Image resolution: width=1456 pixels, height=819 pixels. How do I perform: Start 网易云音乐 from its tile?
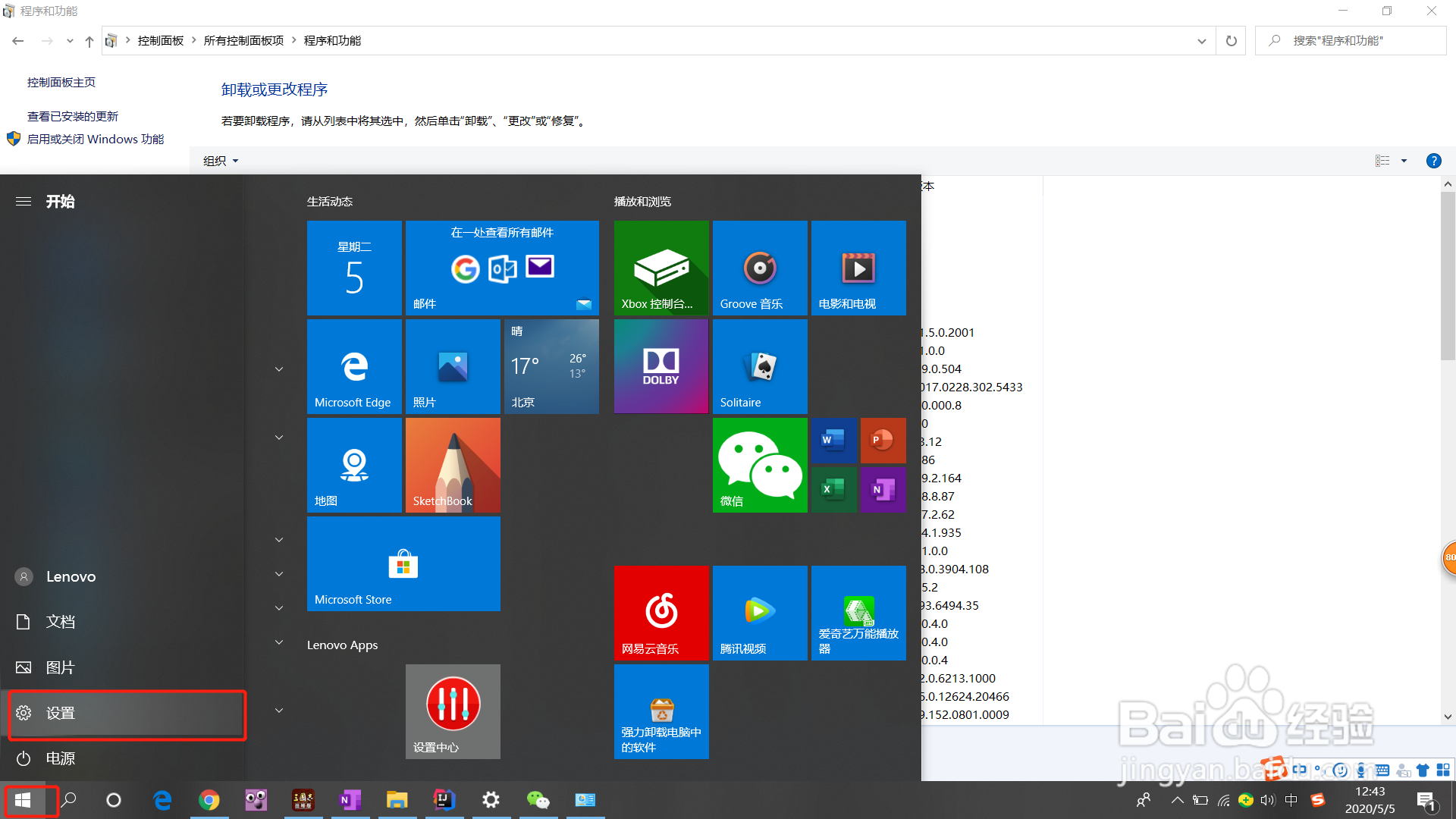tap(661, 613)
